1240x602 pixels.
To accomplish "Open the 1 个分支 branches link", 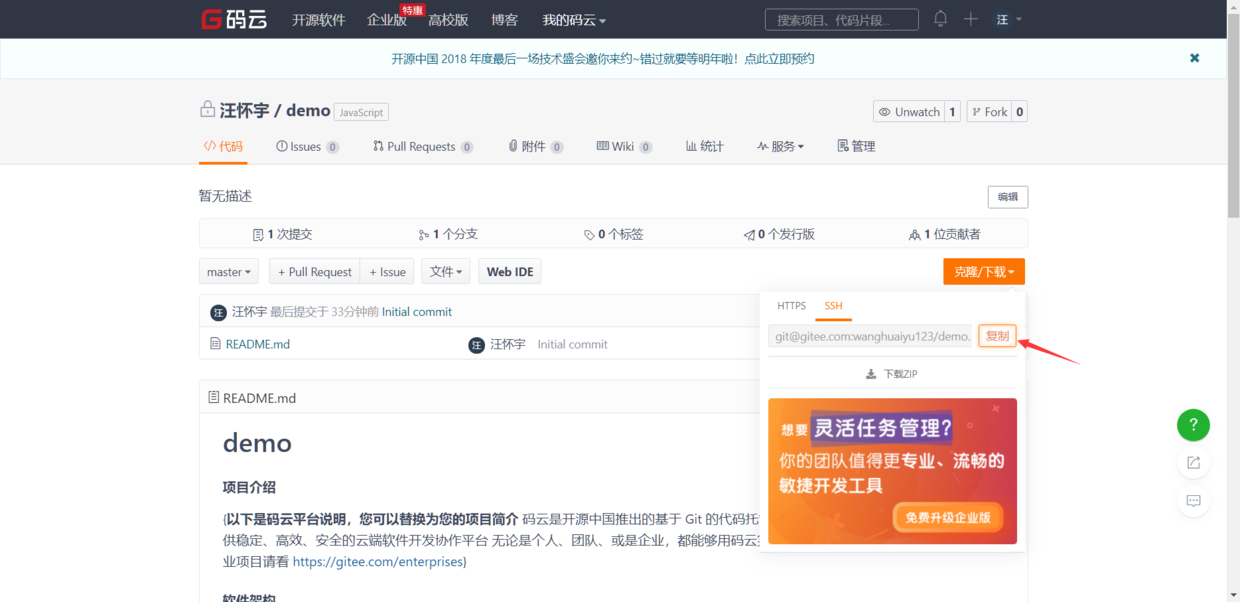I will [x=448, y=234].
